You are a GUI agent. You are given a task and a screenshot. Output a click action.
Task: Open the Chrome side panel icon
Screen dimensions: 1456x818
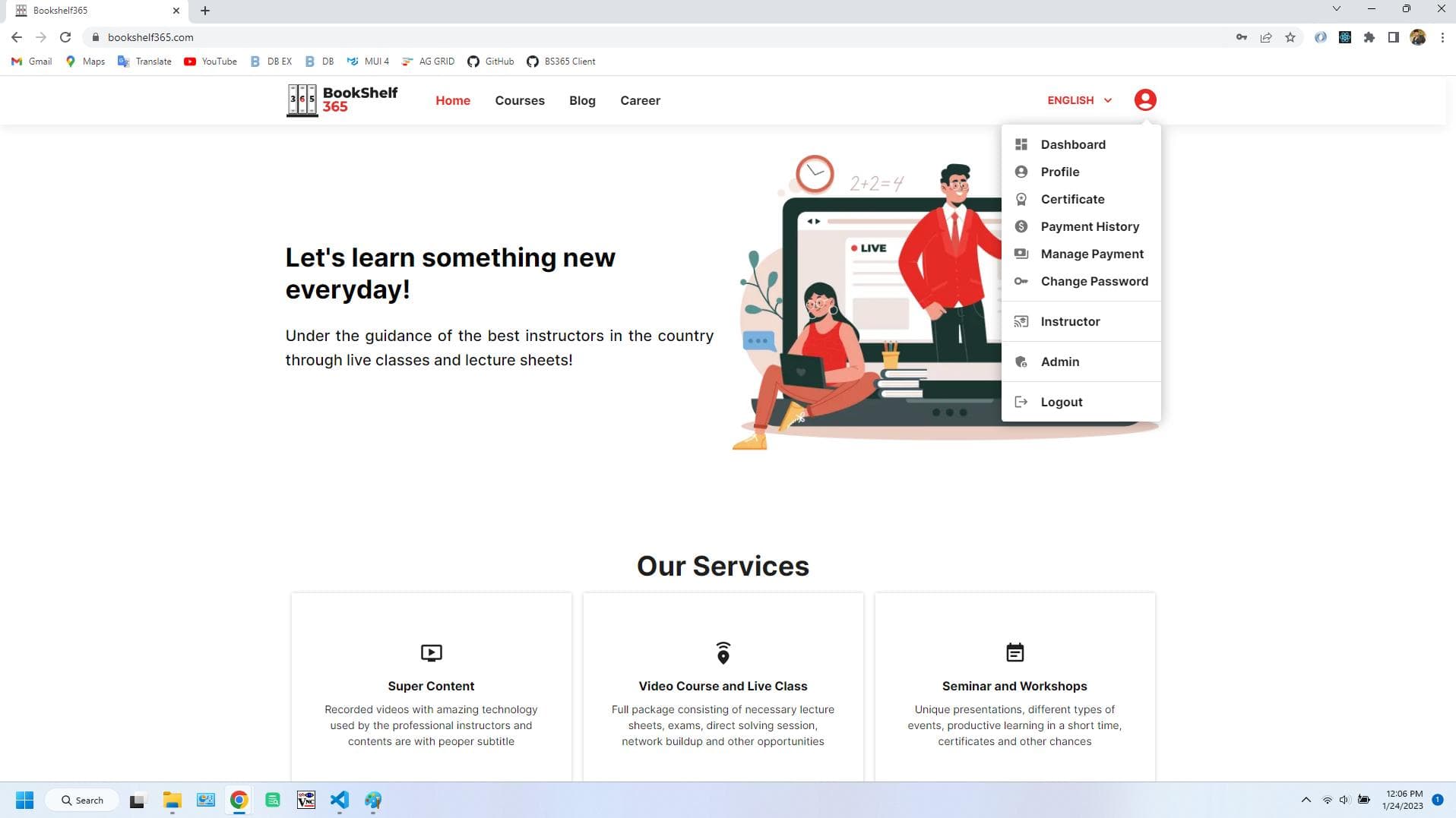coord(1394,37)
